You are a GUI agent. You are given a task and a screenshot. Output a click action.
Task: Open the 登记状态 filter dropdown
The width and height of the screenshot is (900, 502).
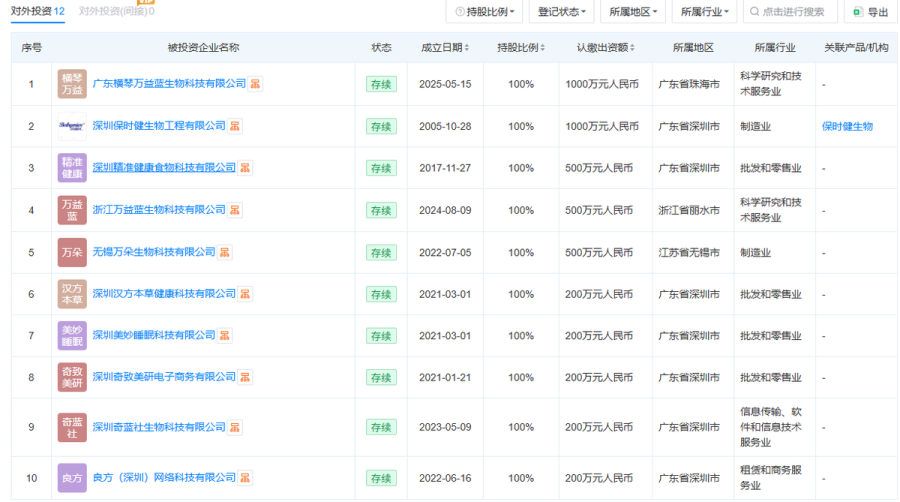(x=562, y=12)
